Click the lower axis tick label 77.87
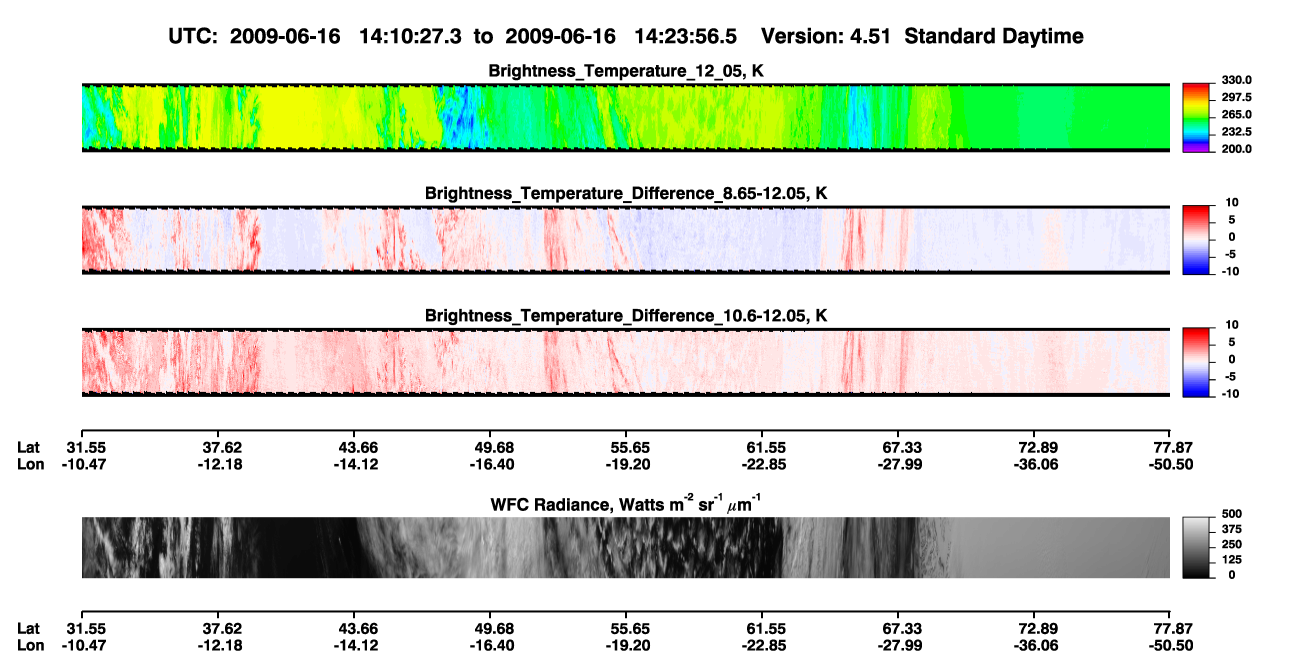 tap(1169, 628)
